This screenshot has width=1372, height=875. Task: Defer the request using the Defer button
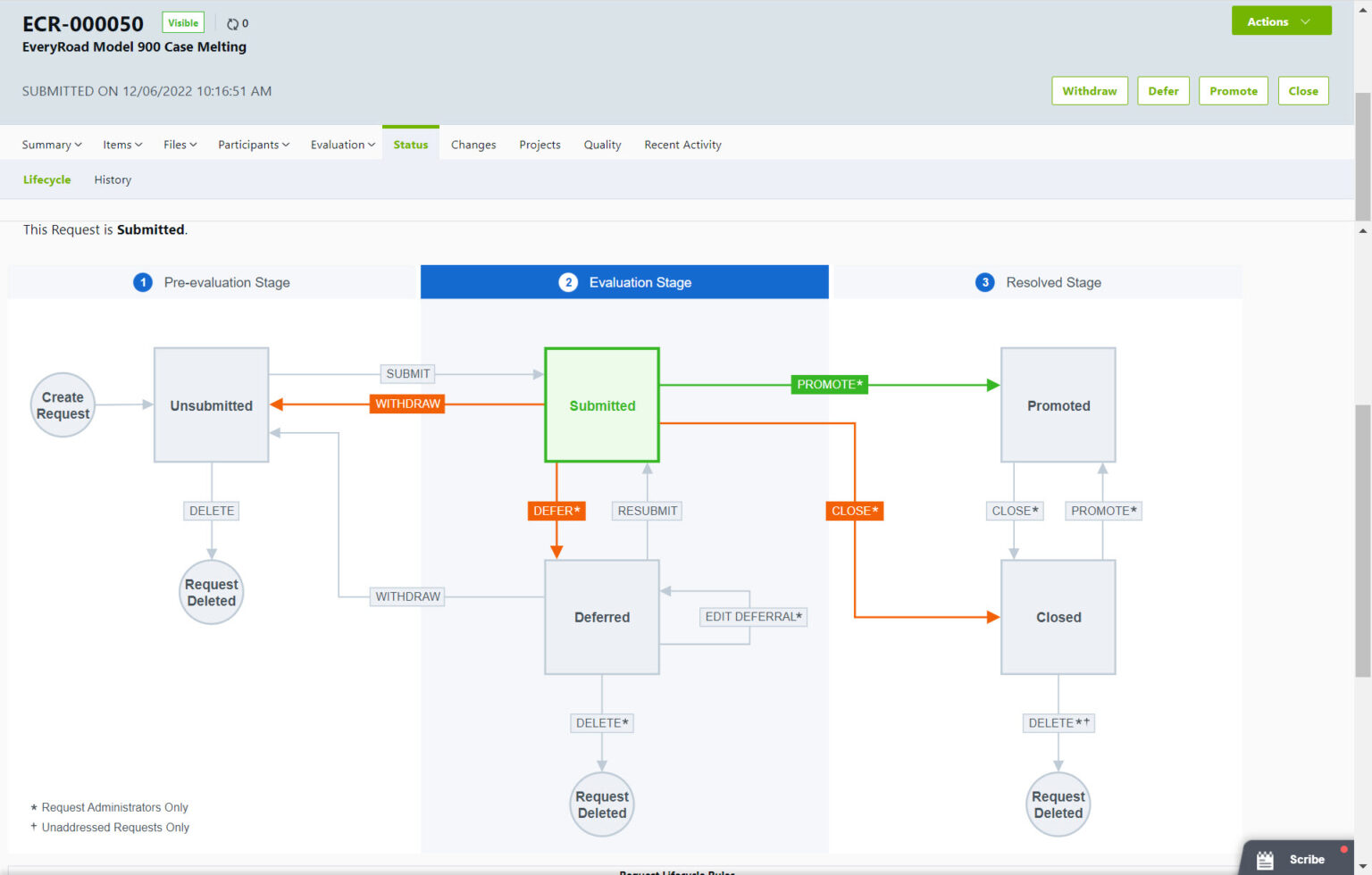click(1163, 90)
